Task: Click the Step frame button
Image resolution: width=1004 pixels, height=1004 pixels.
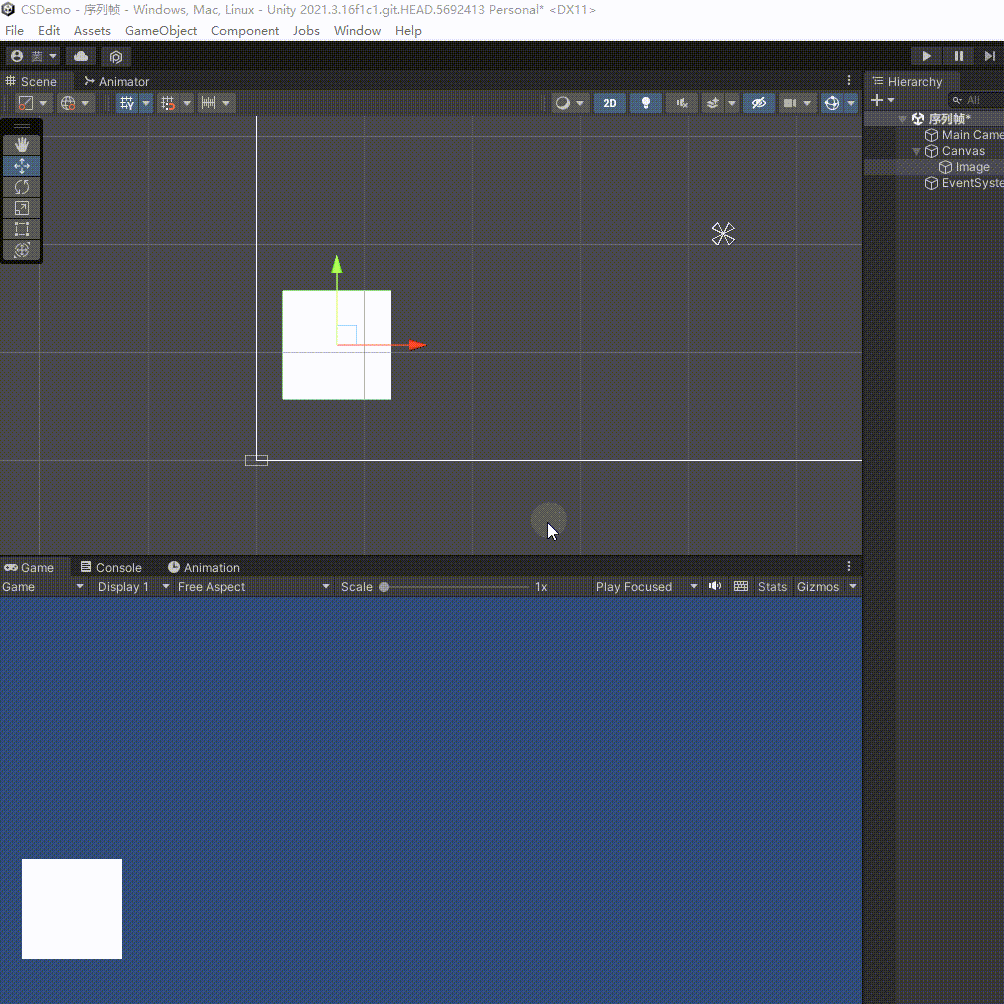Action: pos(989,57)
